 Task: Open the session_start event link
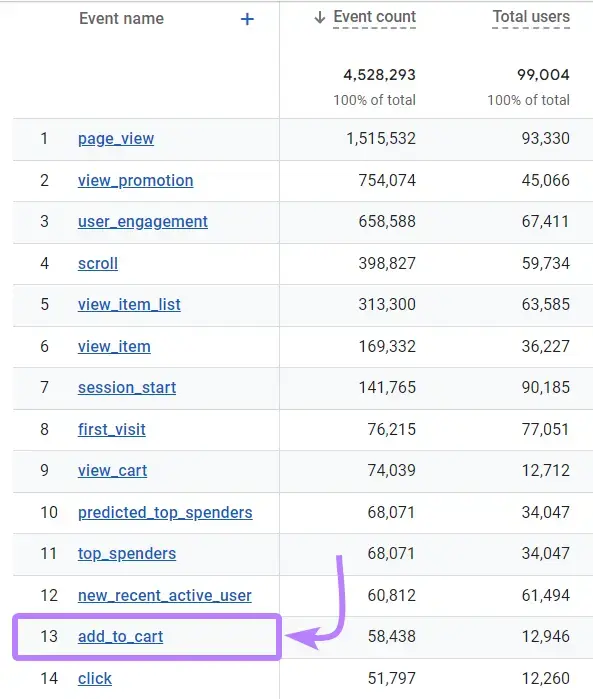[127, 387]
